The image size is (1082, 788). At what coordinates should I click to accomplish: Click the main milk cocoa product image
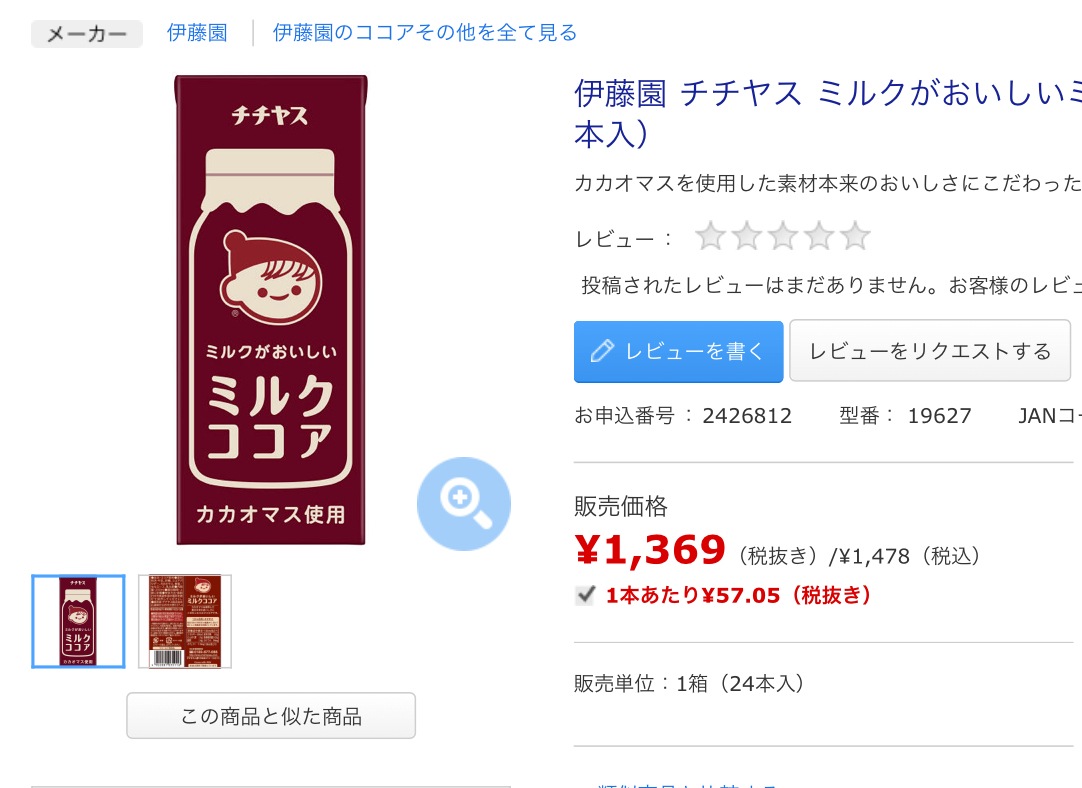tap(270, 310)
